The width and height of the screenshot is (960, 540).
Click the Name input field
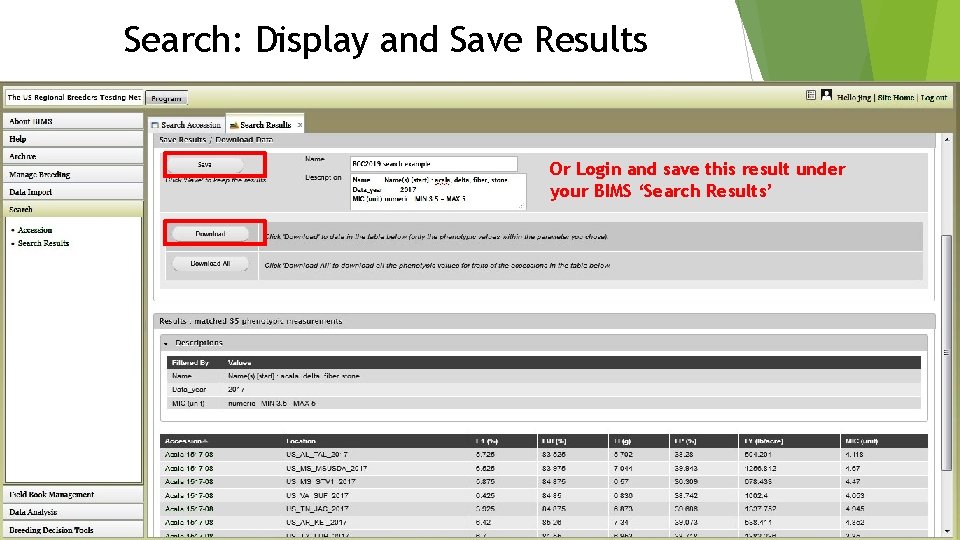click(x=433, y=163)
